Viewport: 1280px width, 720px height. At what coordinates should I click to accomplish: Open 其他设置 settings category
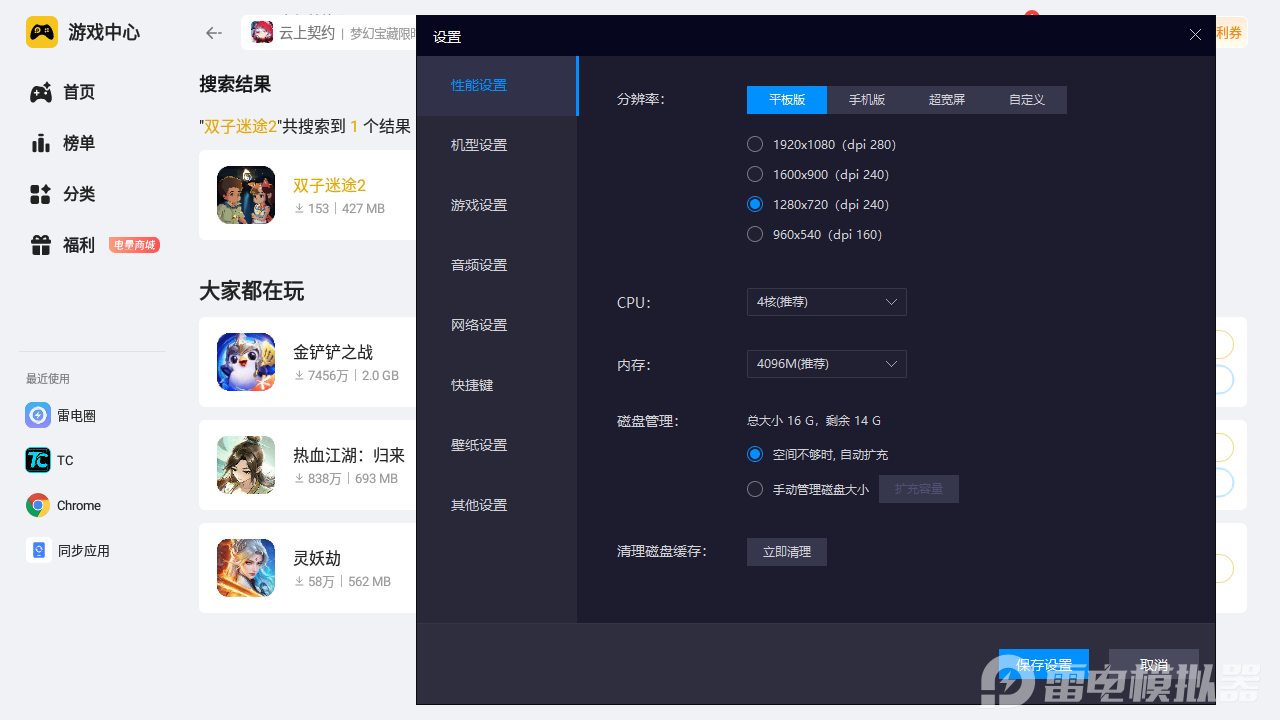497,505
